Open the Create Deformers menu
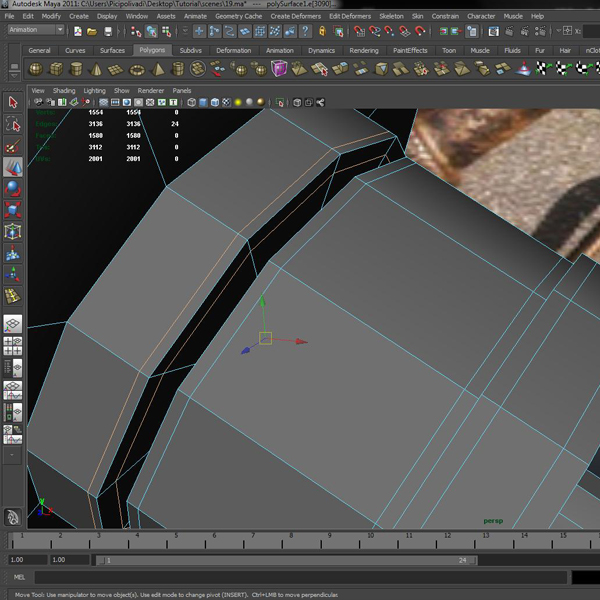The width and height of the screenshot is (600, 600). pyautogui.click(x=295, y=16)
